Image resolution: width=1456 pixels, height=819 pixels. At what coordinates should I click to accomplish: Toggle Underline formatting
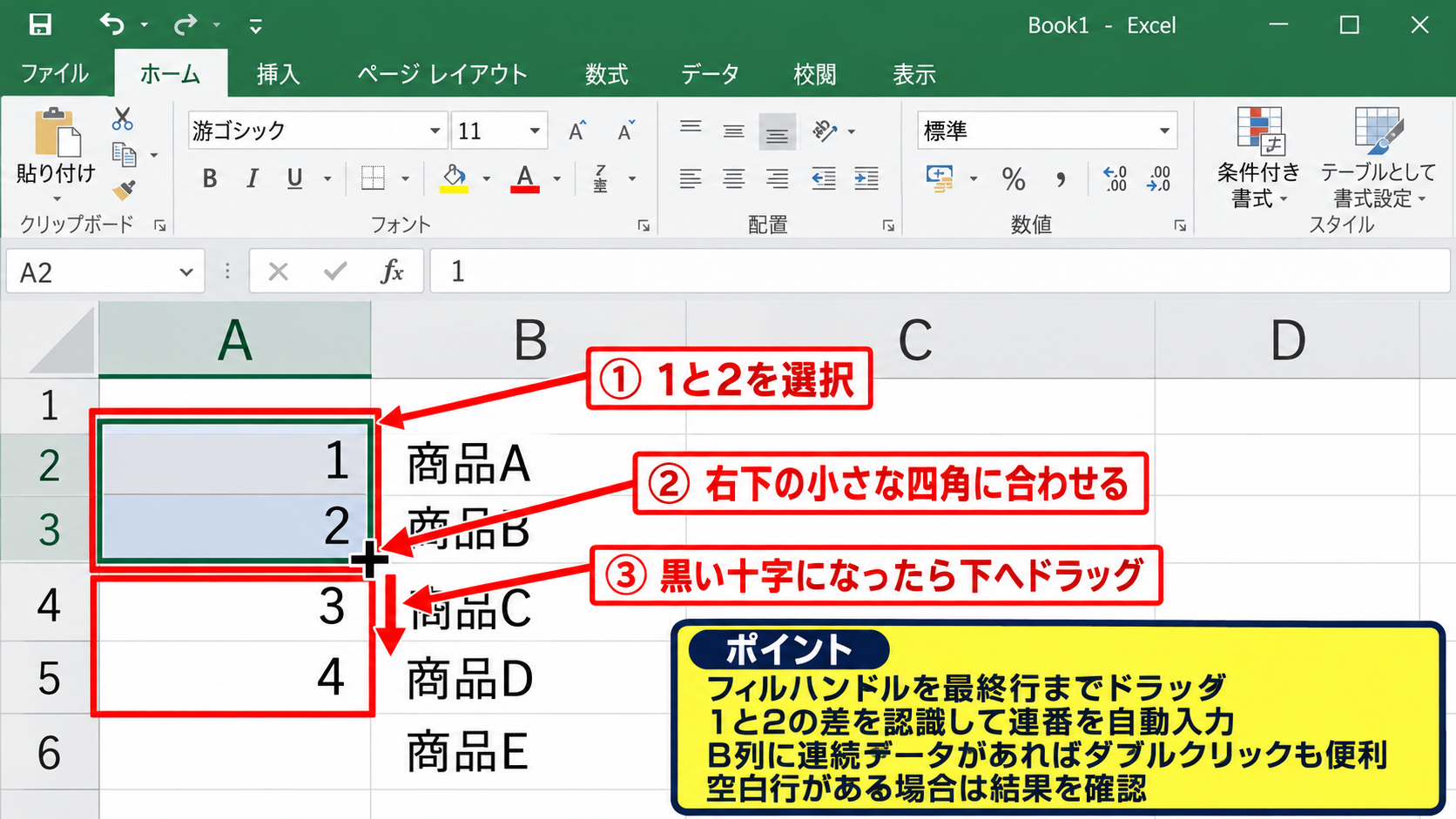295,178
